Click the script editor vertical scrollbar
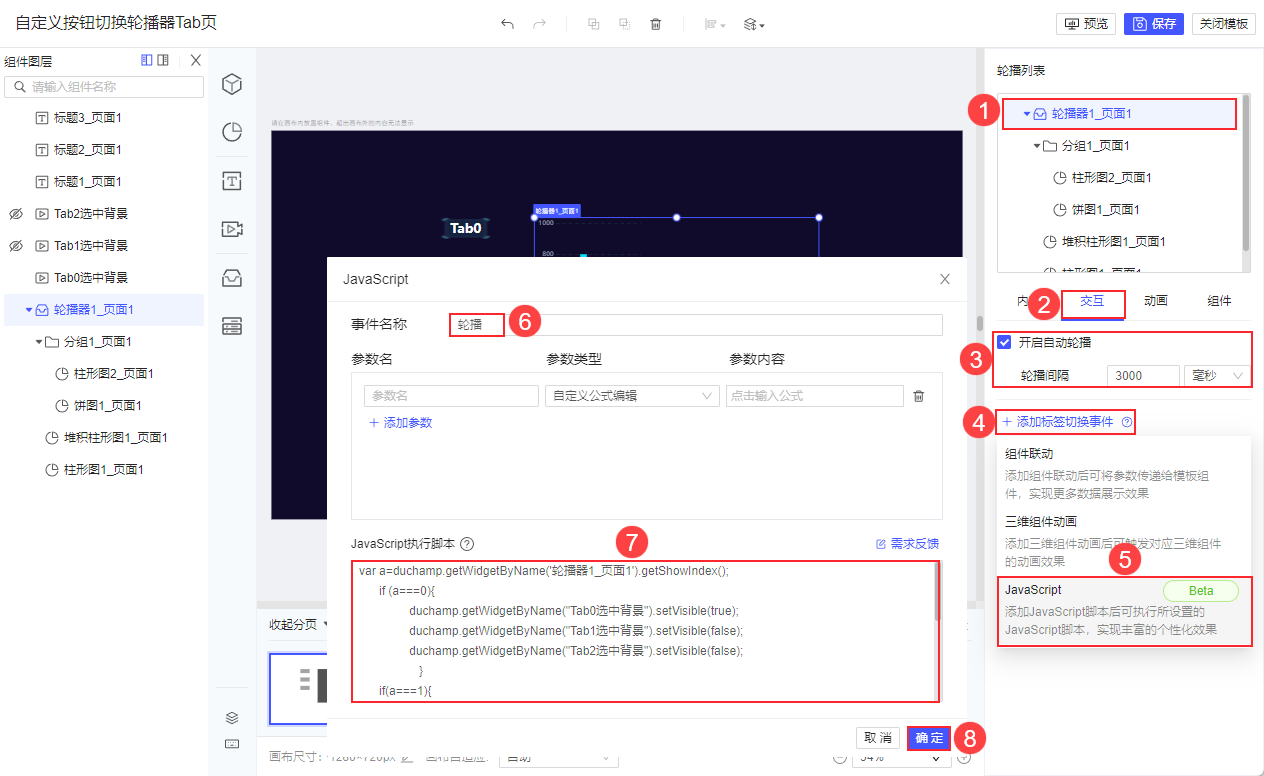The width and height of the screenshot is (1264, 776). point(937,590)
